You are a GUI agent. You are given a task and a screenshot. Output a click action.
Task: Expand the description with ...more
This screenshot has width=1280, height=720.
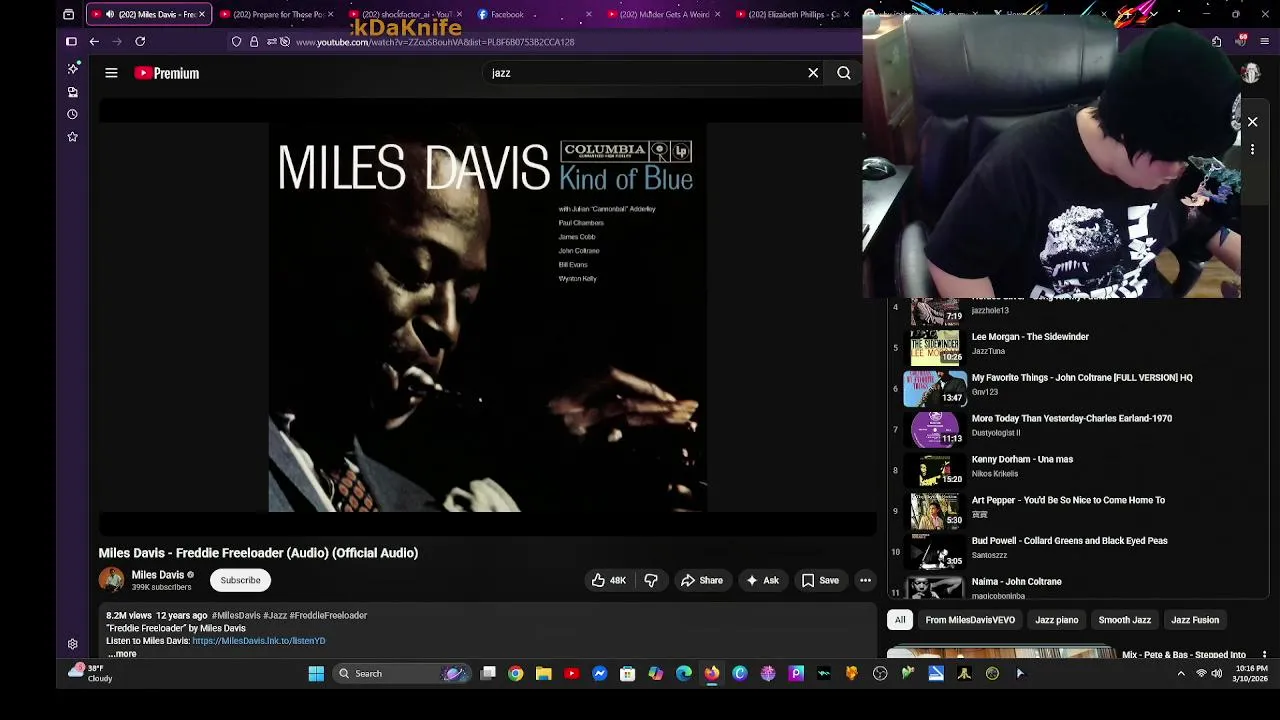point(122,654)
